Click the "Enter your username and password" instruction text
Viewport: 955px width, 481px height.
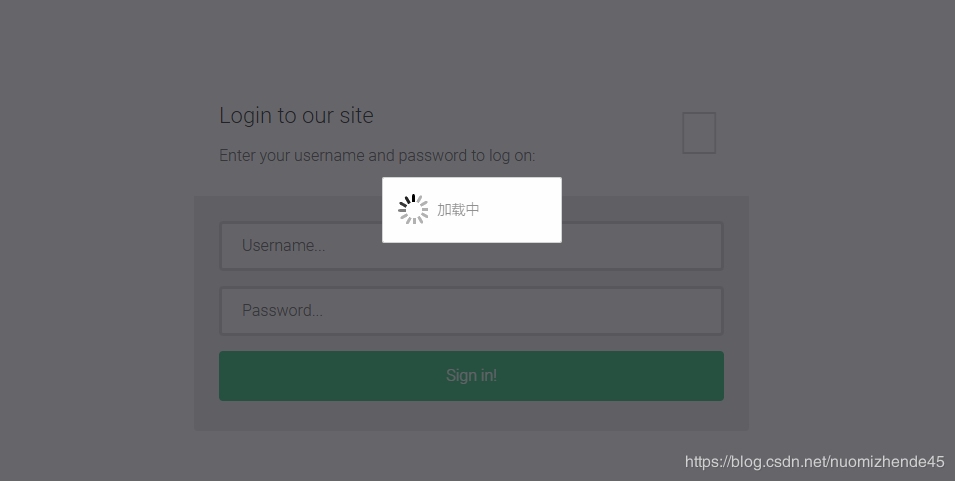pyautogui.click(x=377, y=156)
